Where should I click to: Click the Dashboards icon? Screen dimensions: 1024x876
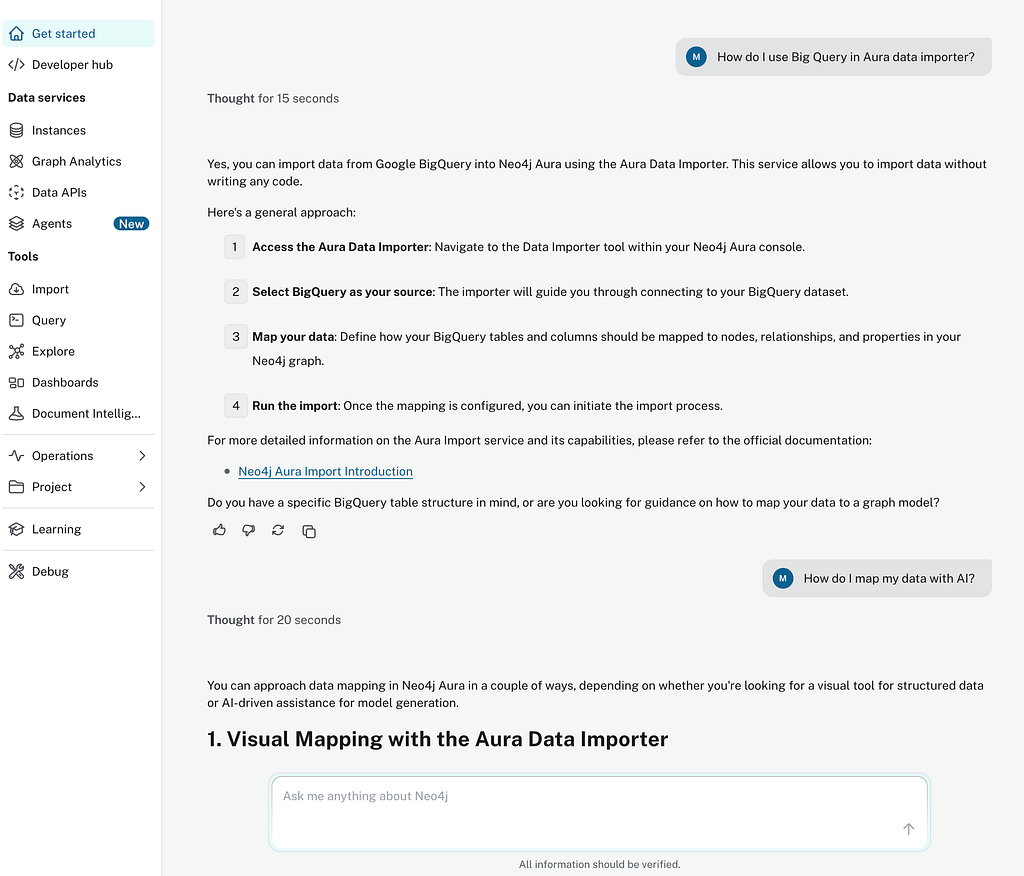[16, 382]
